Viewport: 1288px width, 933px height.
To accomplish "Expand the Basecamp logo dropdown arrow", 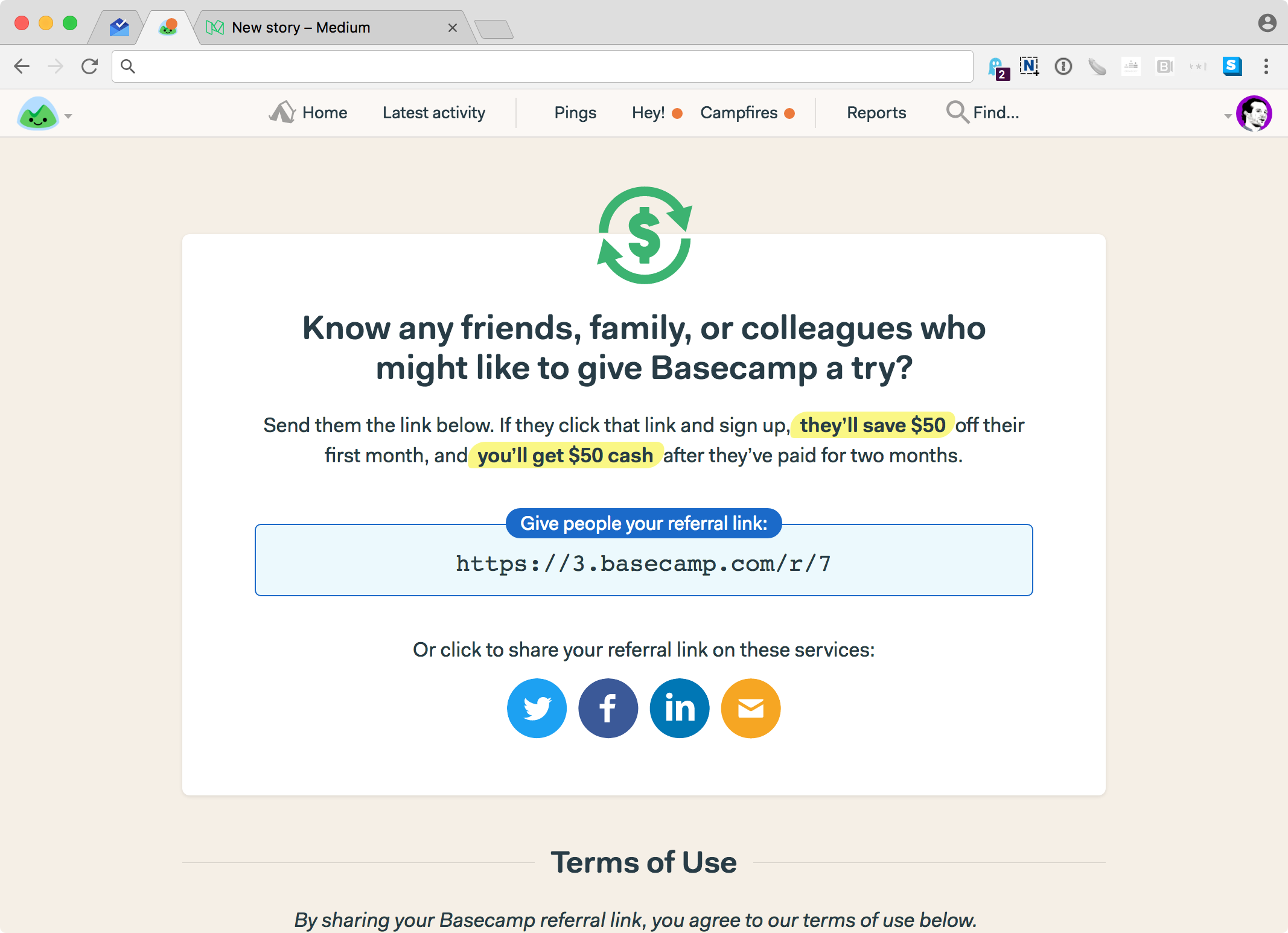I will 68,116.
